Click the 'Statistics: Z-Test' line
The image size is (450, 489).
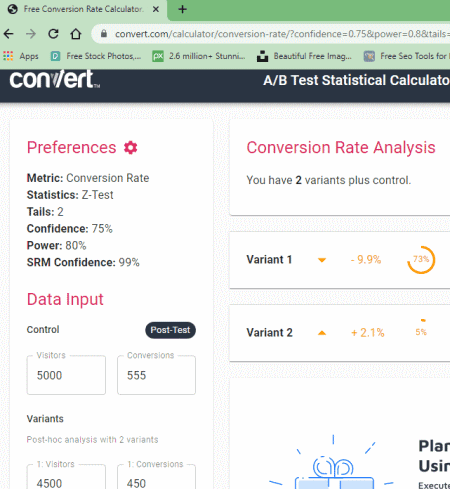(x=70, y=195)
